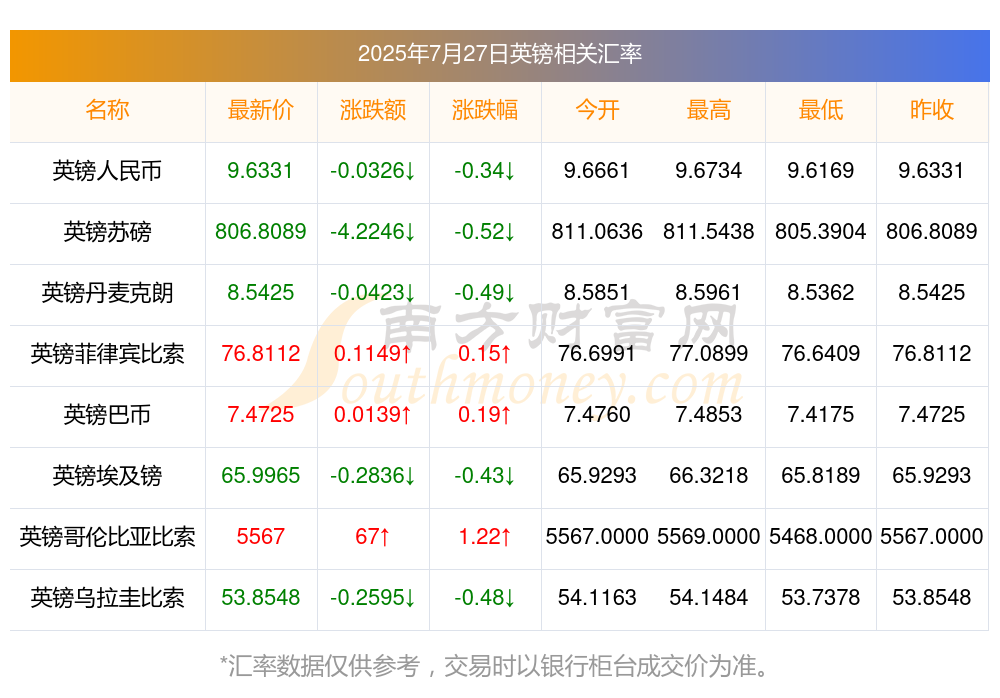Image resolution: width=1000 pixels, height=698 pixels.
Task: Click opening value 8.5851
Action: click(597, 292)
